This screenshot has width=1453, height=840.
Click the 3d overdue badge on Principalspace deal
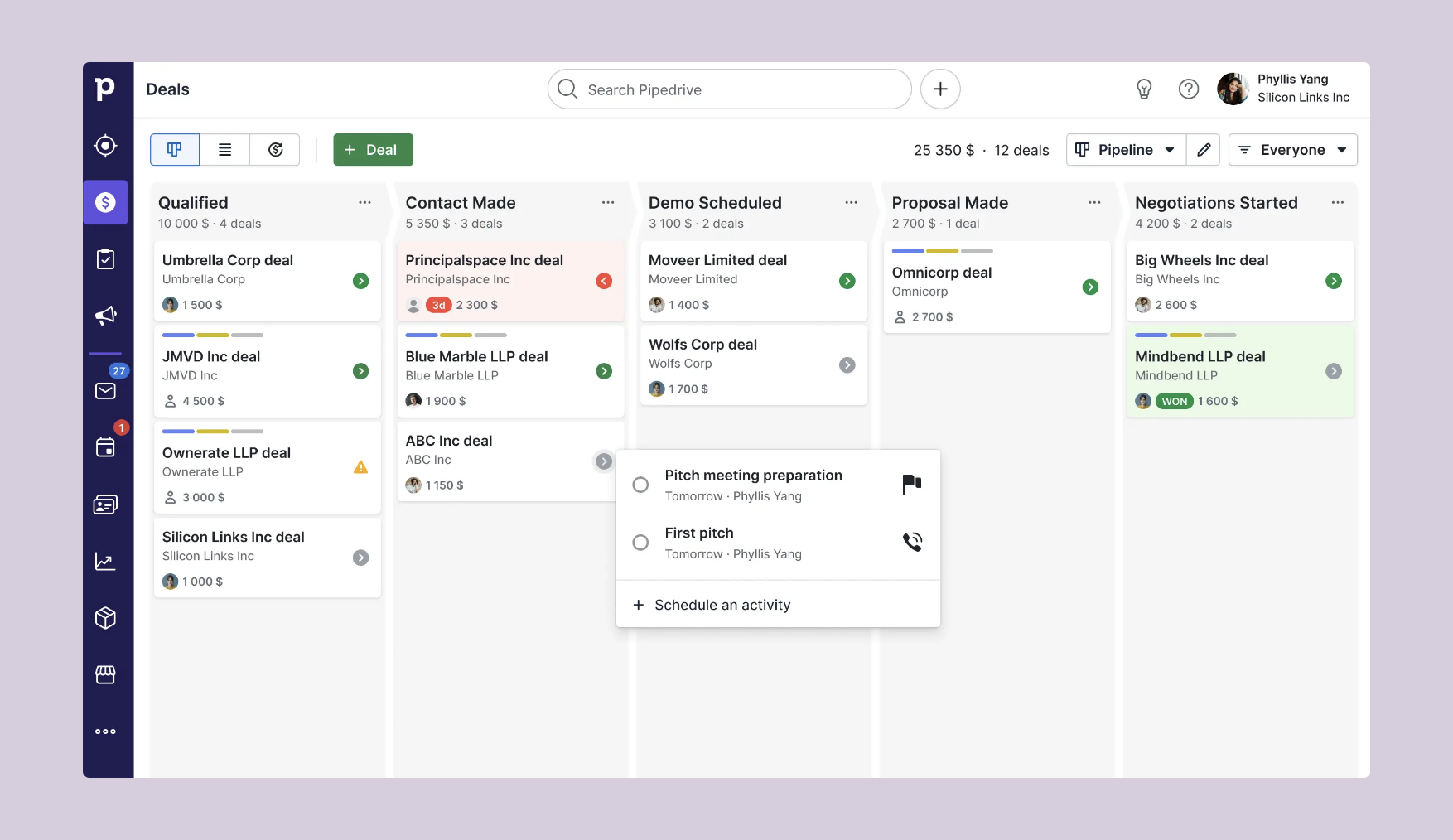438,305
